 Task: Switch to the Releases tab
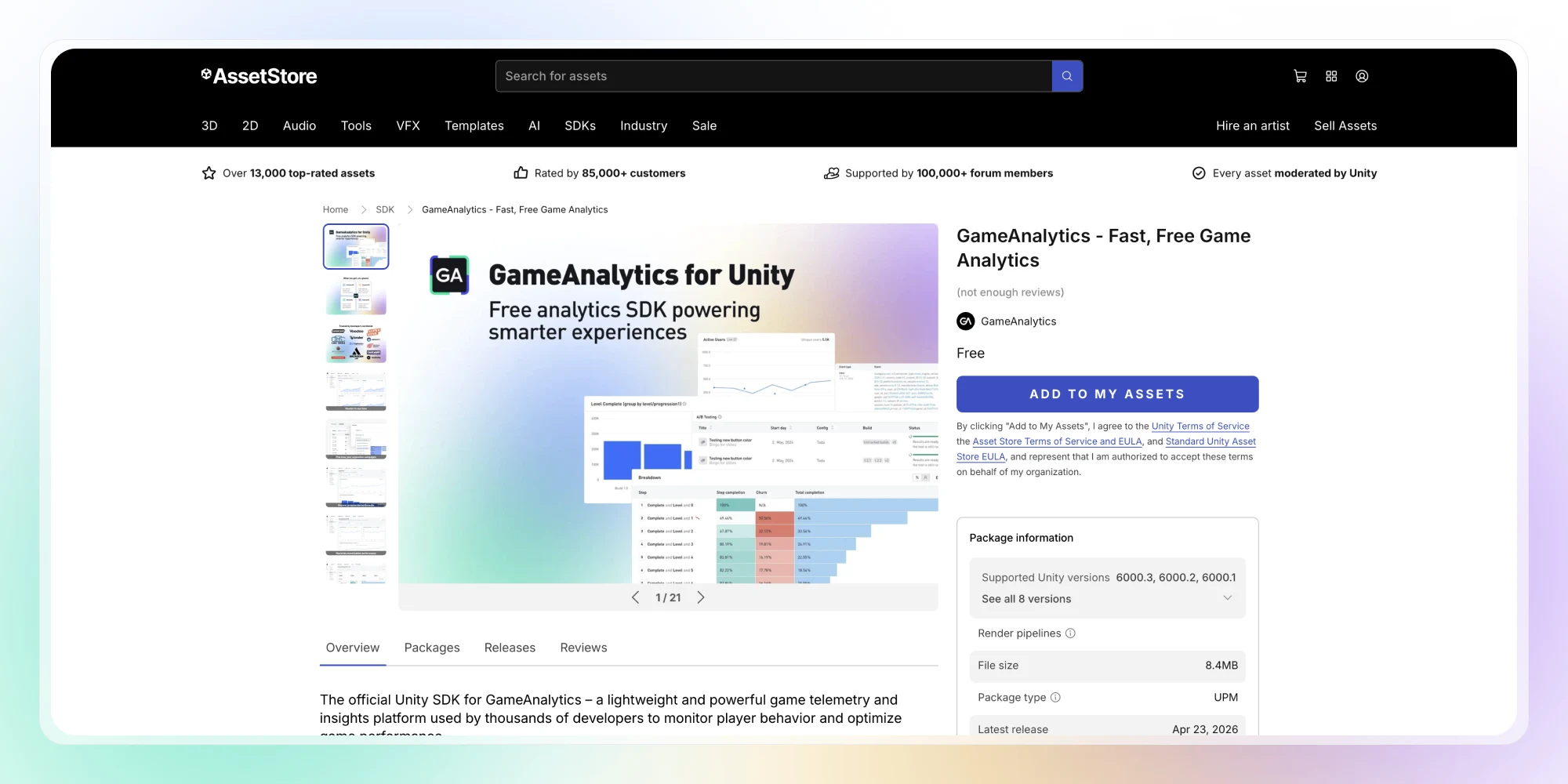point(510,648)
